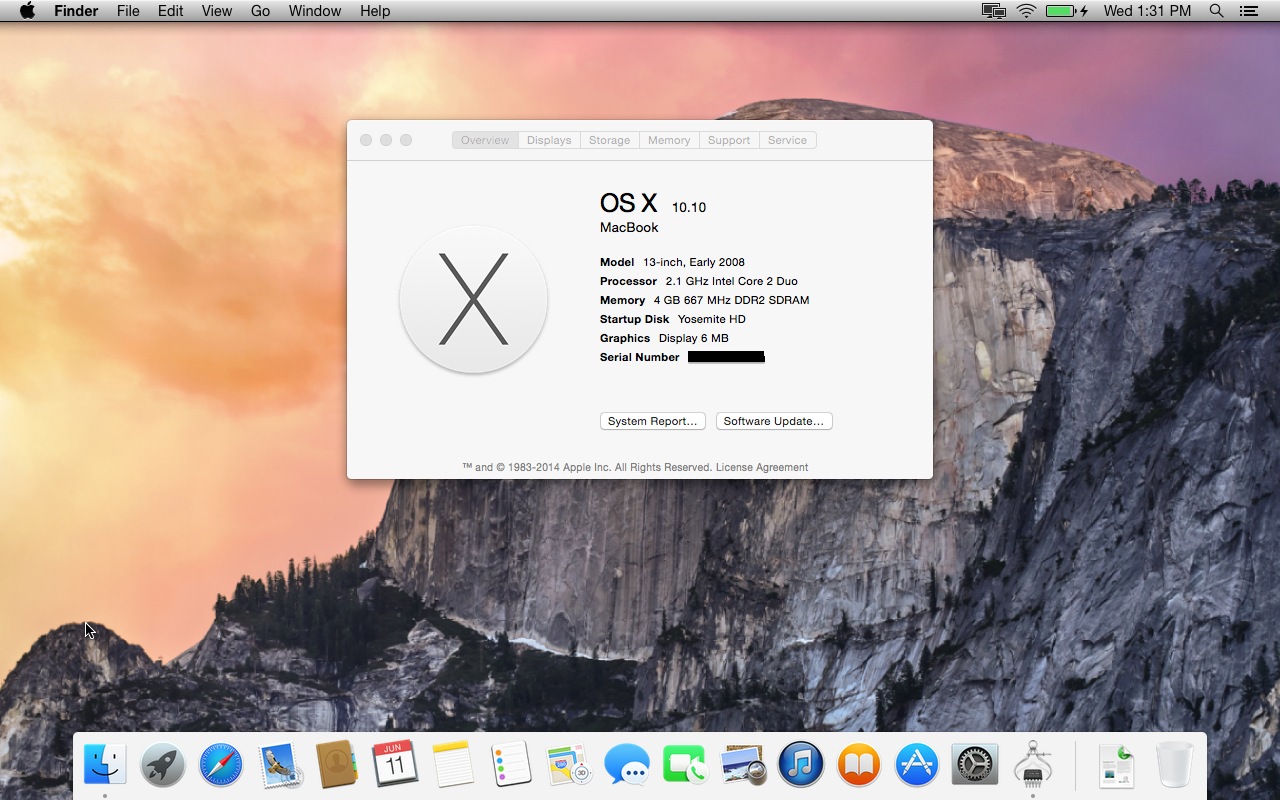The image size is (1280, 800).
Task: Open File menu
Action: pyautogui.click(x=128, y=11)
